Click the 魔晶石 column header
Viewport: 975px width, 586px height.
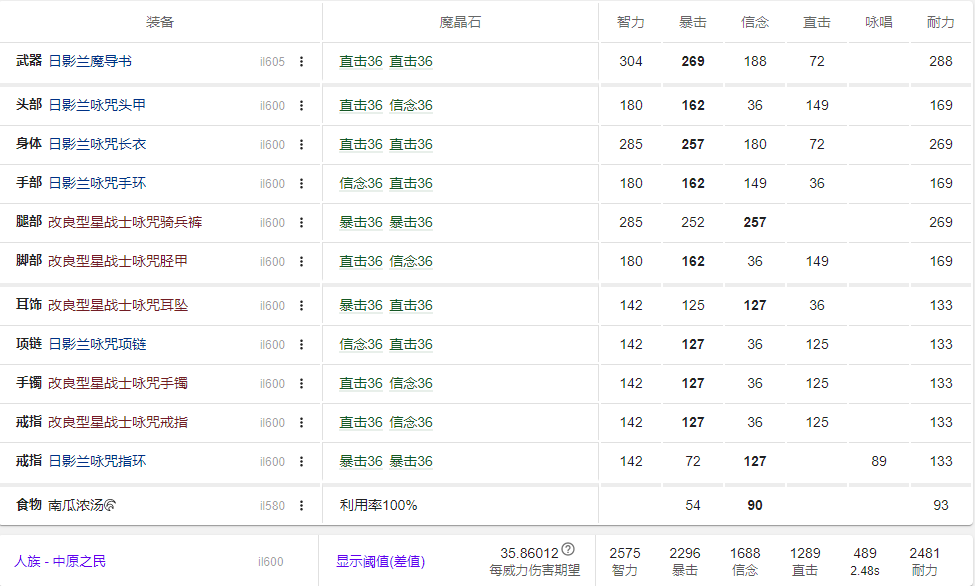(x=460, y=22)
